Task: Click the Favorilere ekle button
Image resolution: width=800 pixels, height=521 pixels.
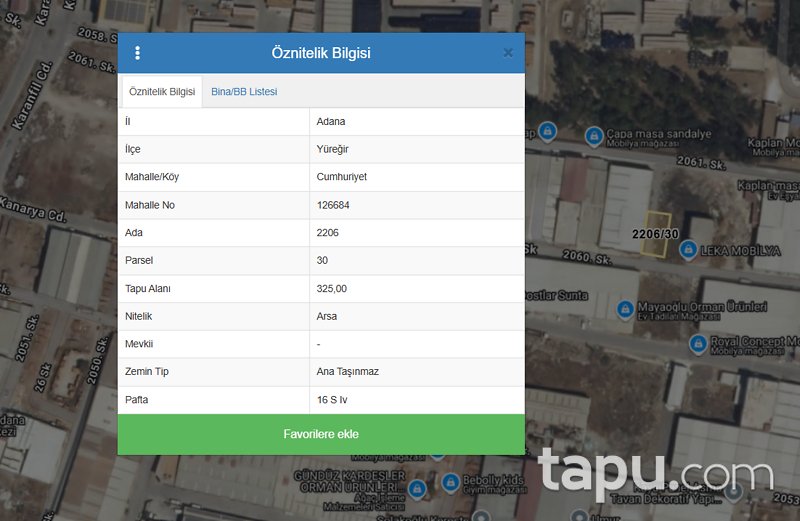Action: coord(321,434)
